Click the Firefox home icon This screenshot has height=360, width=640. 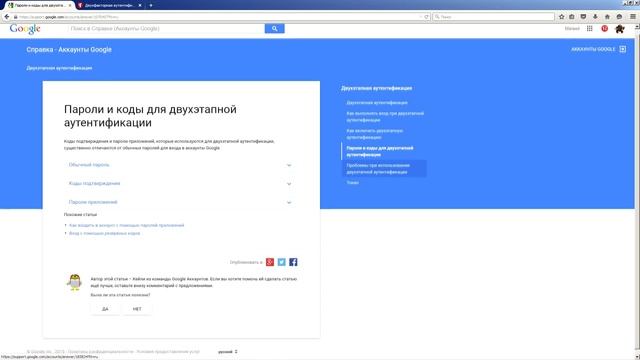(x=607, y=17)
